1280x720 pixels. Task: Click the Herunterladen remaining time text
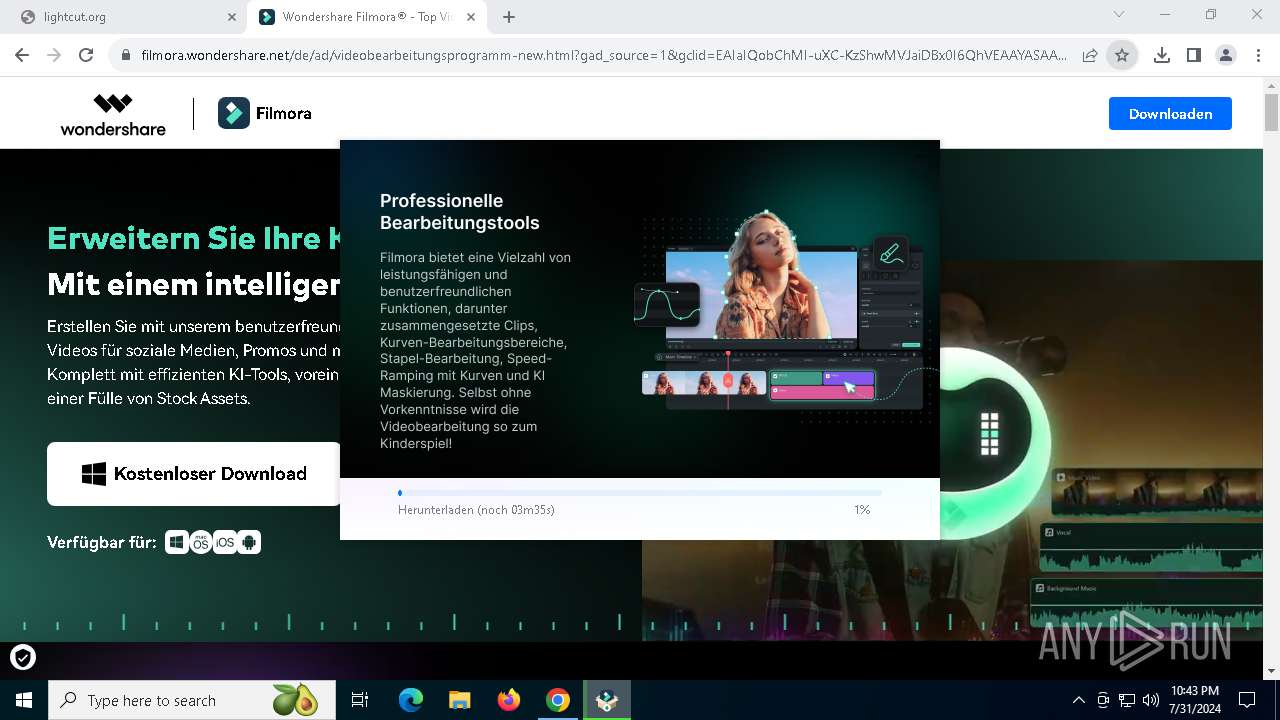click(476, 510)
